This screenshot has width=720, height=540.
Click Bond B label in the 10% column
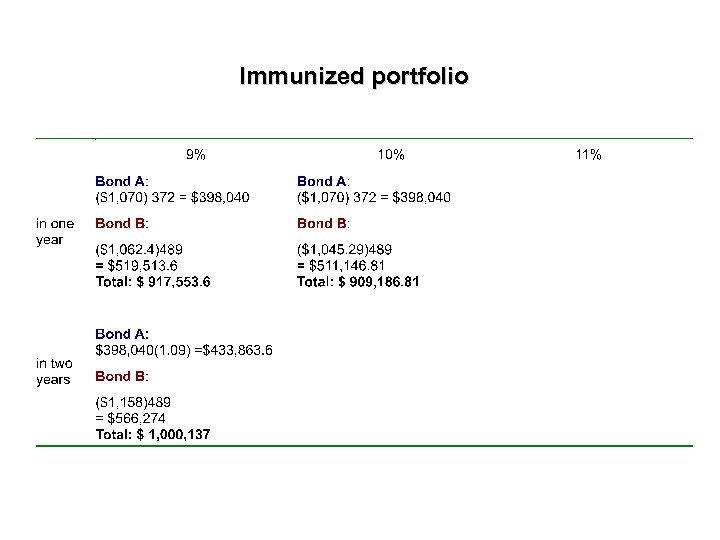[323, 223]
